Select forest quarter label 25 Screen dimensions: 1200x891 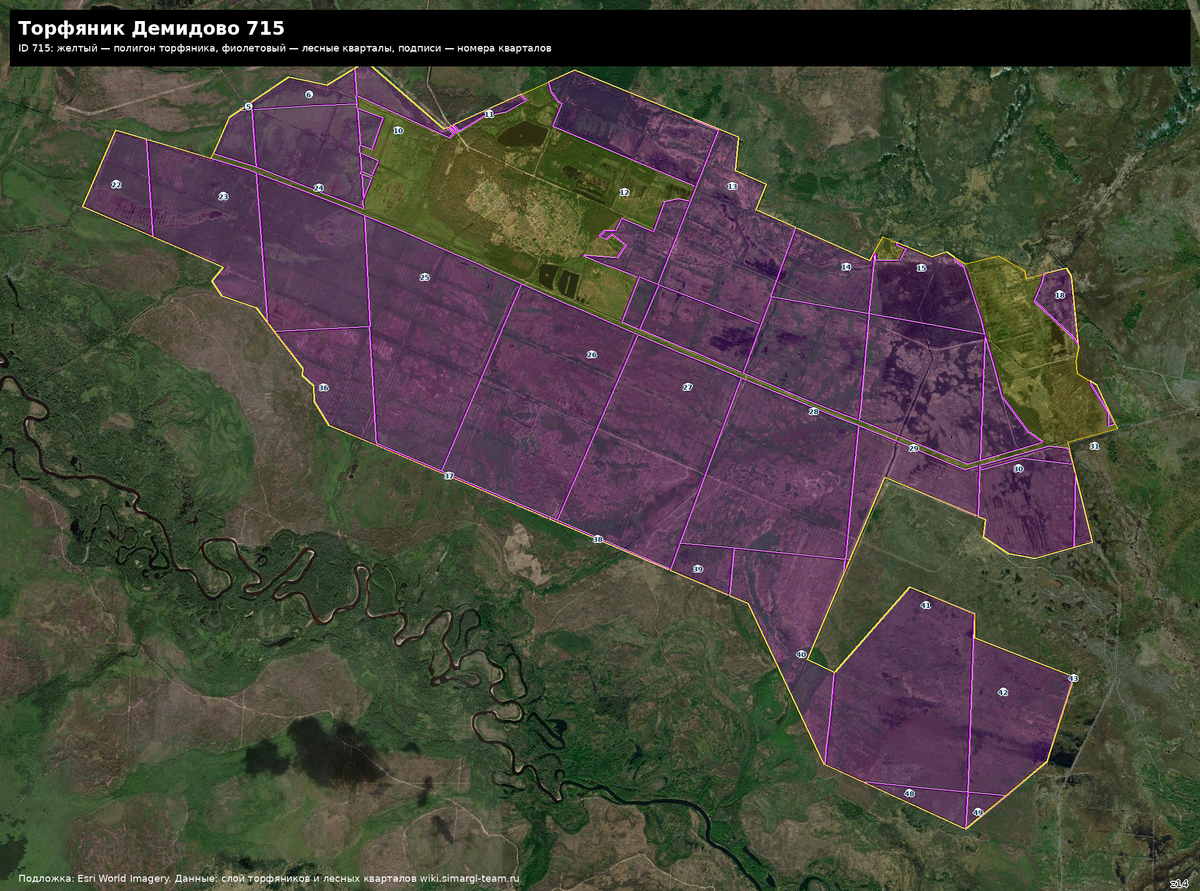(424, 277)
